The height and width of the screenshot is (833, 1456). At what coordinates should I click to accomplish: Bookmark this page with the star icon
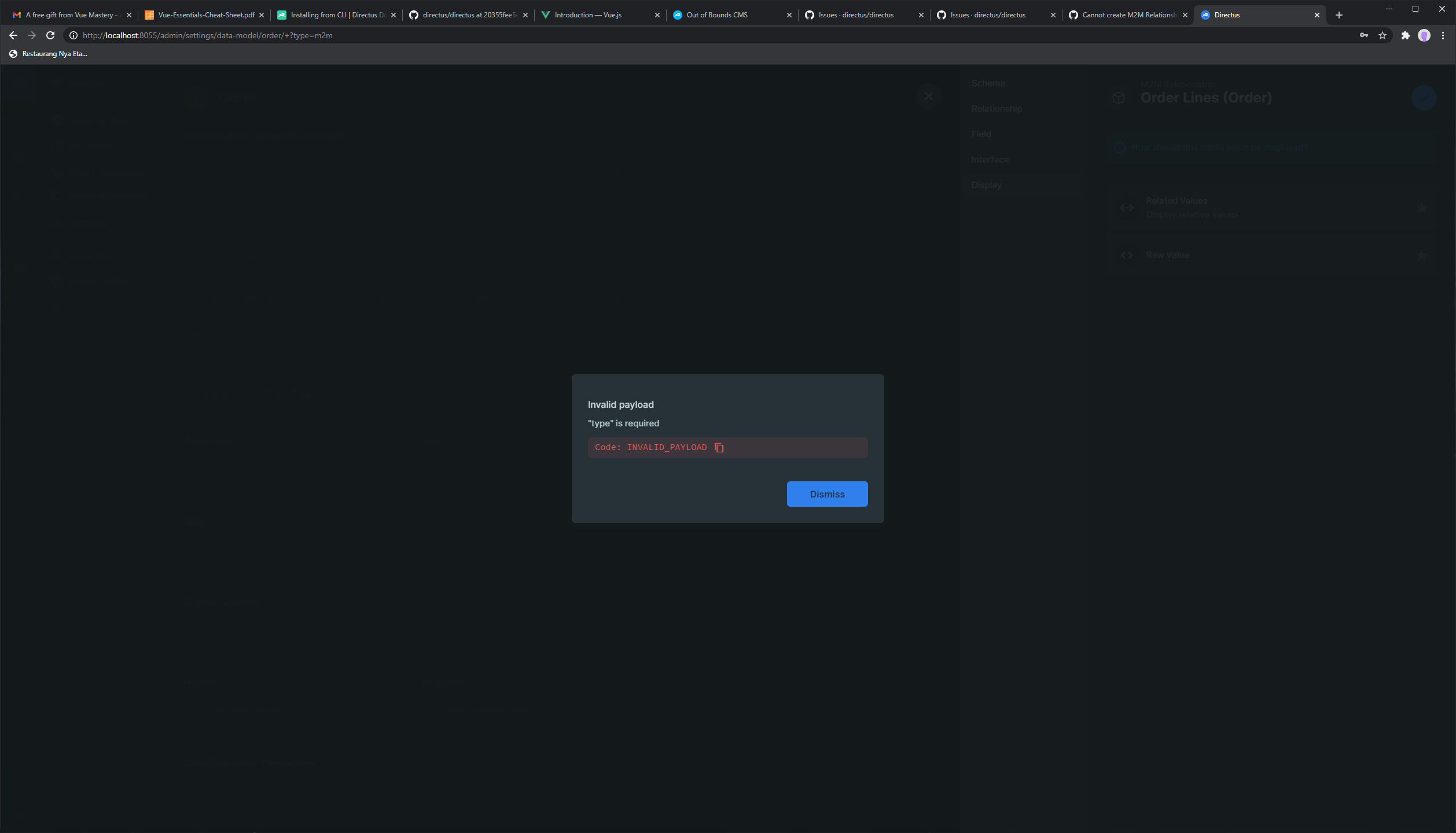pyautogui.click(x=1383, y=35)
